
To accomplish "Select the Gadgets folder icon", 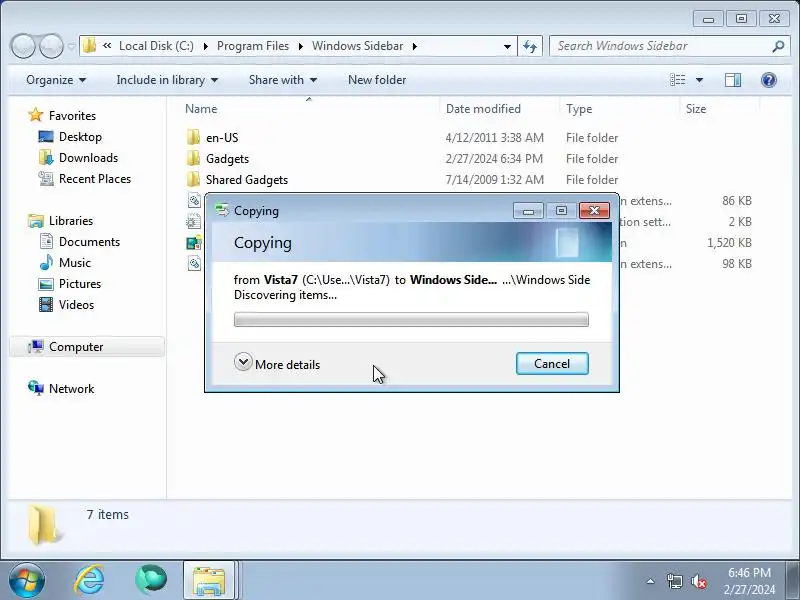I will pos(193,158).
